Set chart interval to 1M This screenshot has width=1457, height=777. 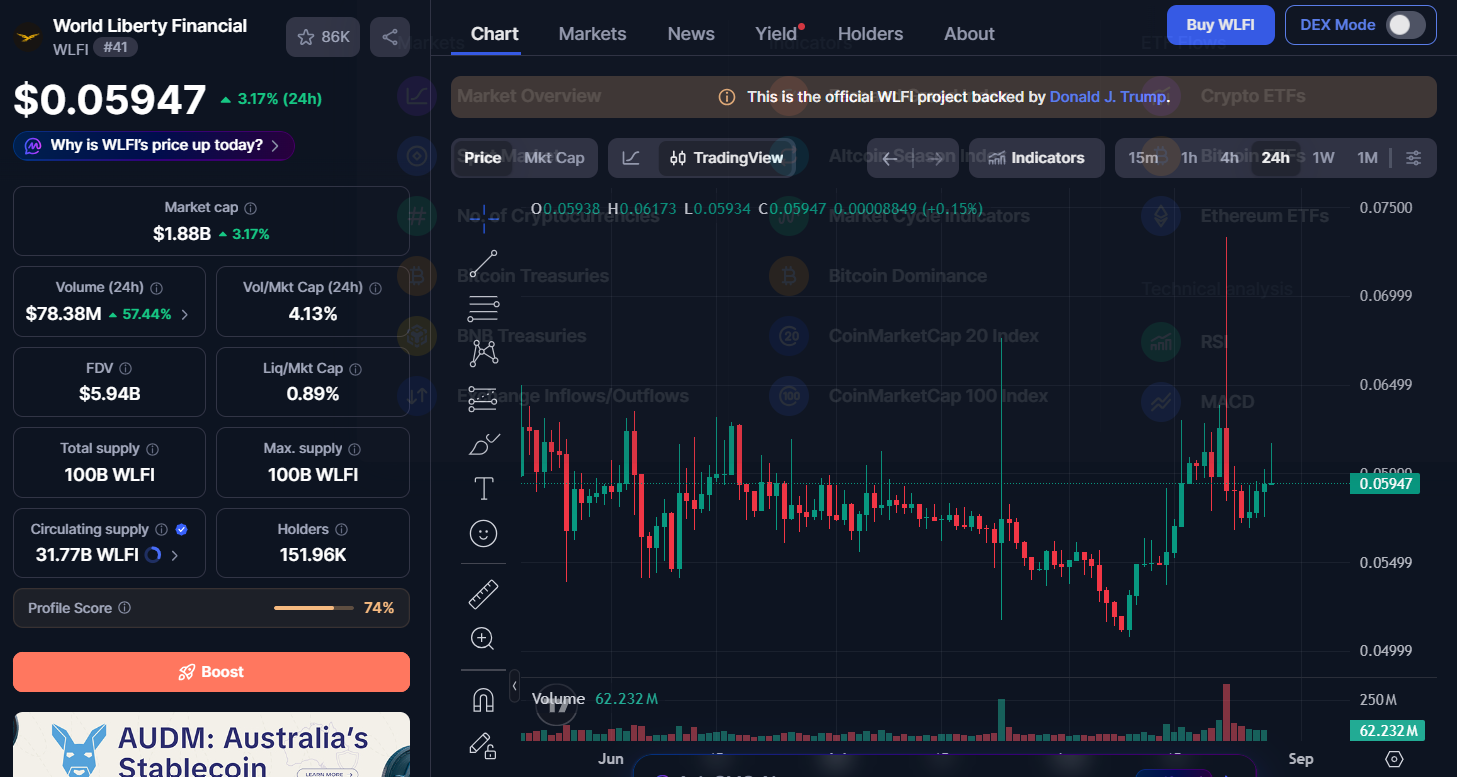(x=1367, y=158)
